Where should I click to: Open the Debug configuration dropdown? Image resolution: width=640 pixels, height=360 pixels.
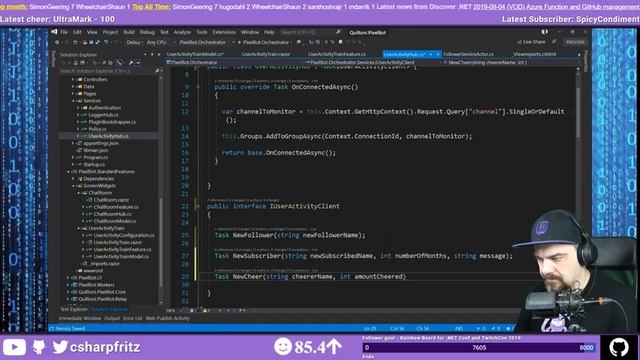click(x=135, y=42)
